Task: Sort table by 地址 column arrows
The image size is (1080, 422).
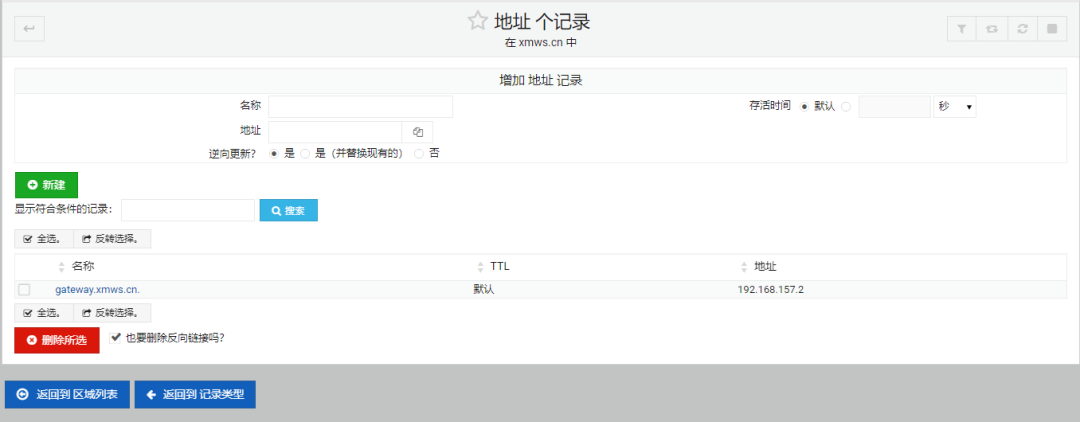Action: tap(743, 266)
